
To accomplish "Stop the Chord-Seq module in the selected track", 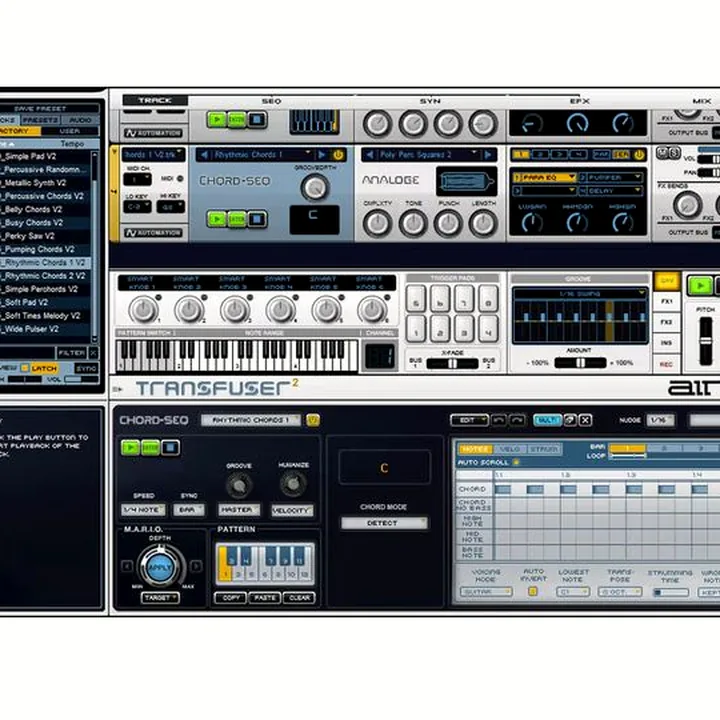I will pos(257,219).
